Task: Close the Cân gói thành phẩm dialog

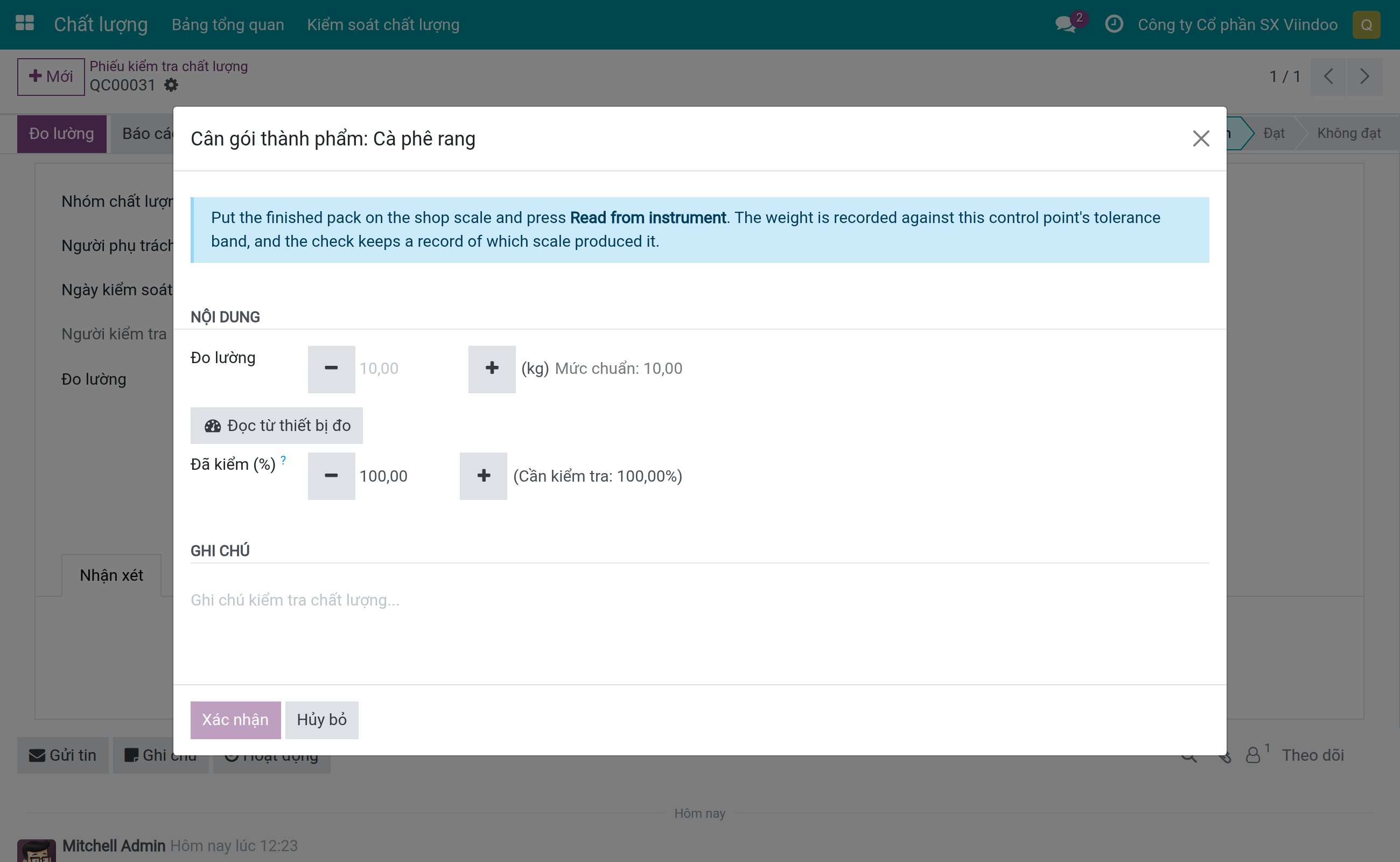Action: point(1201,138)
